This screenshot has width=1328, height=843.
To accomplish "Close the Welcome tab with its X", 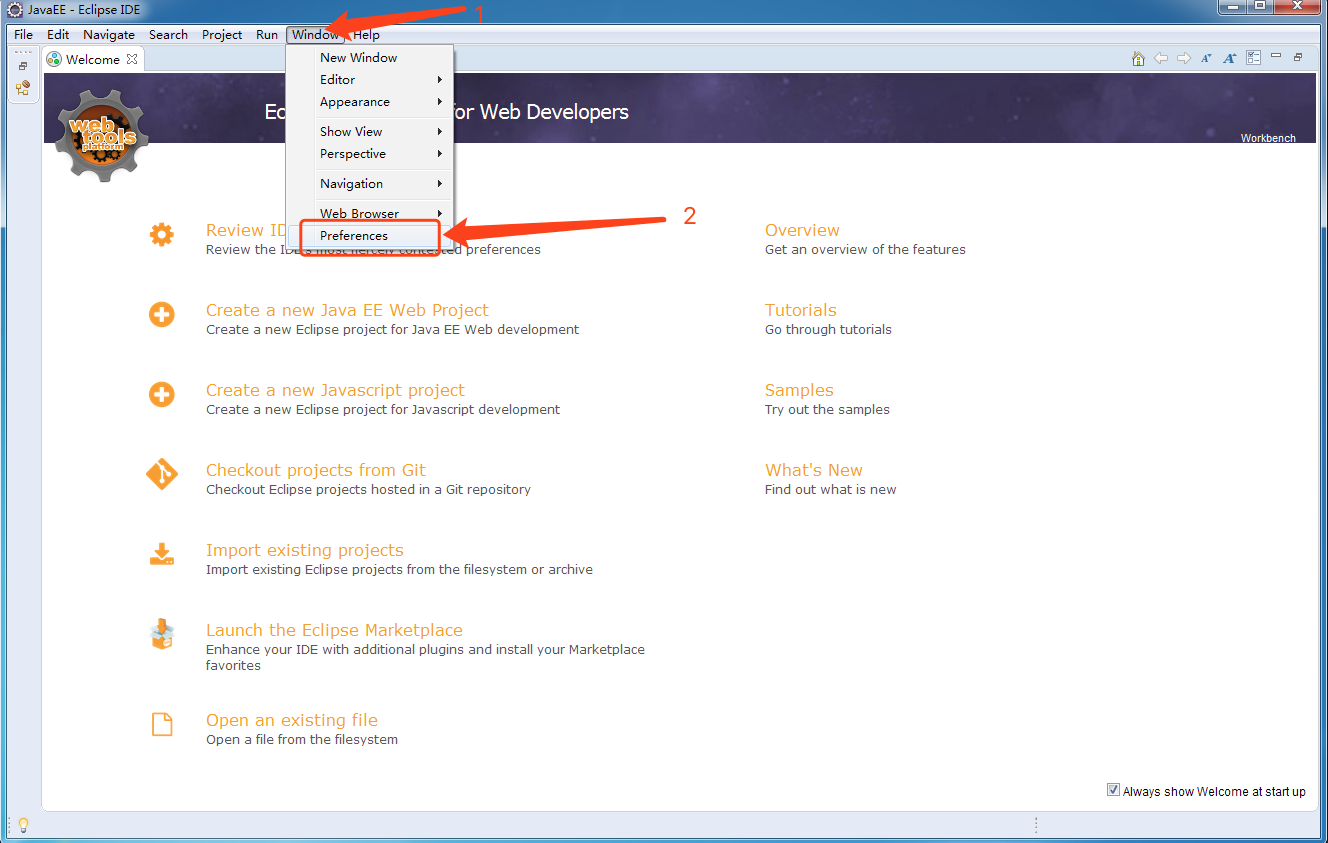I will coord(132,60).
